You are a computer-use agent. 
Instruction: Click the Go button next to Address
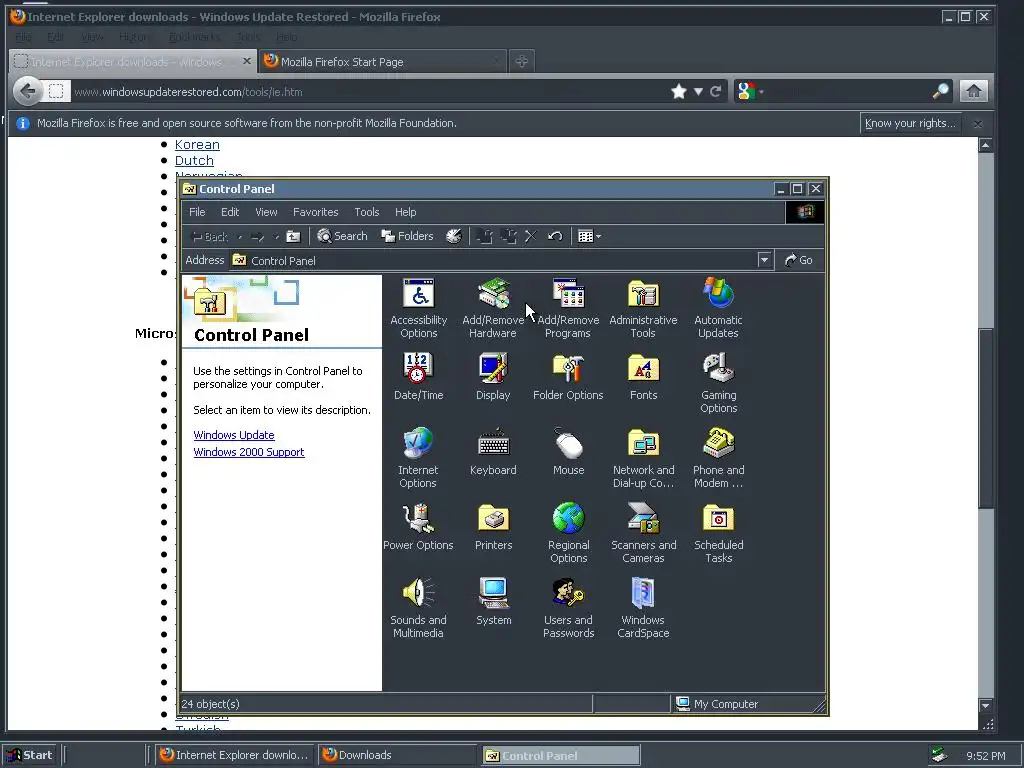tap(799, 260)
